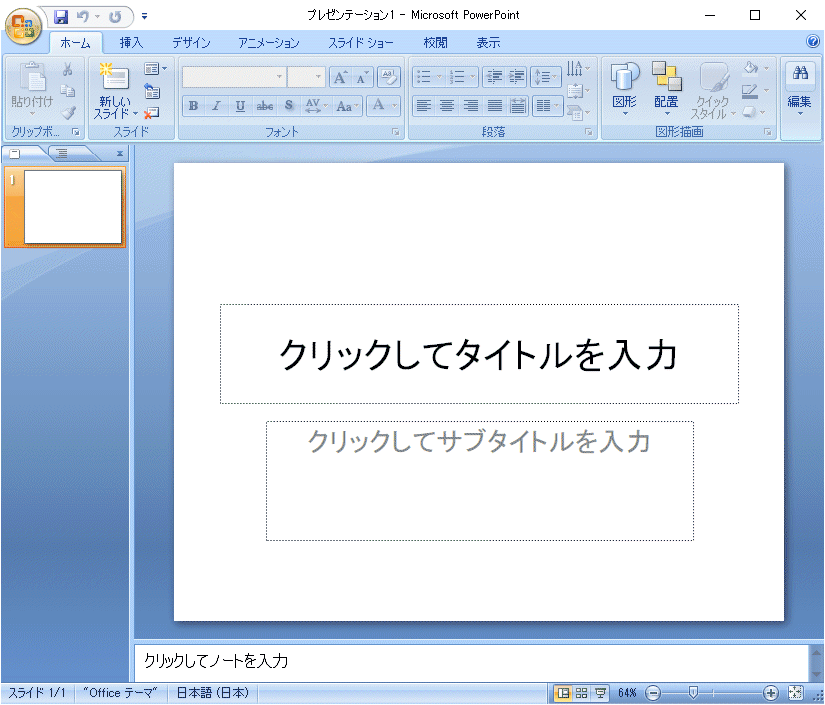Viewport: 825px width, 705px height.
Task: Open the 図形 shapes gallery
Action: (x=625, y=88)
